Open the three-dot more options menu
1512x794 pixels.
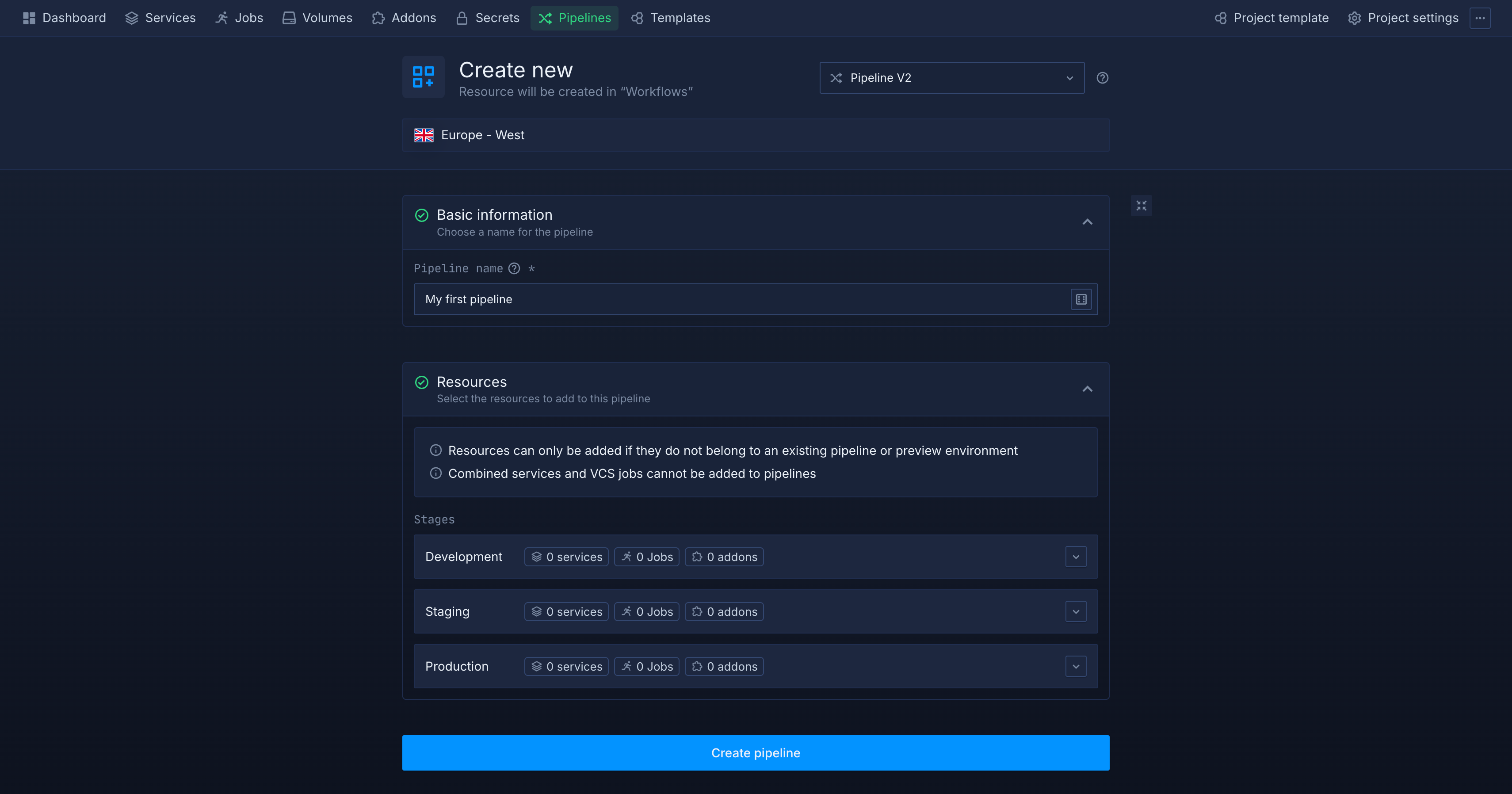point(1480,18)
